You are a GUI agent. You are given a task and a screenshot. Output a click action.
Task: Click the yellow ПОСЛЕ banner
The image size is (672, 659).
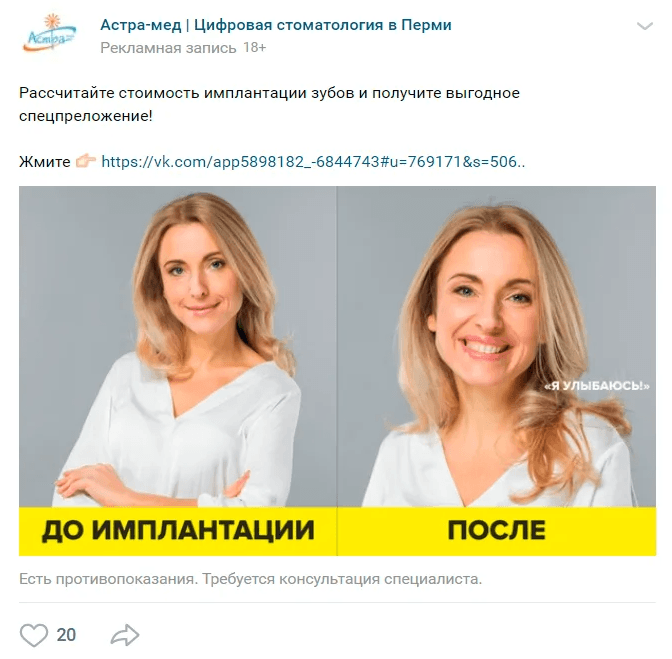pyautogui.click(x=497, y=531)
